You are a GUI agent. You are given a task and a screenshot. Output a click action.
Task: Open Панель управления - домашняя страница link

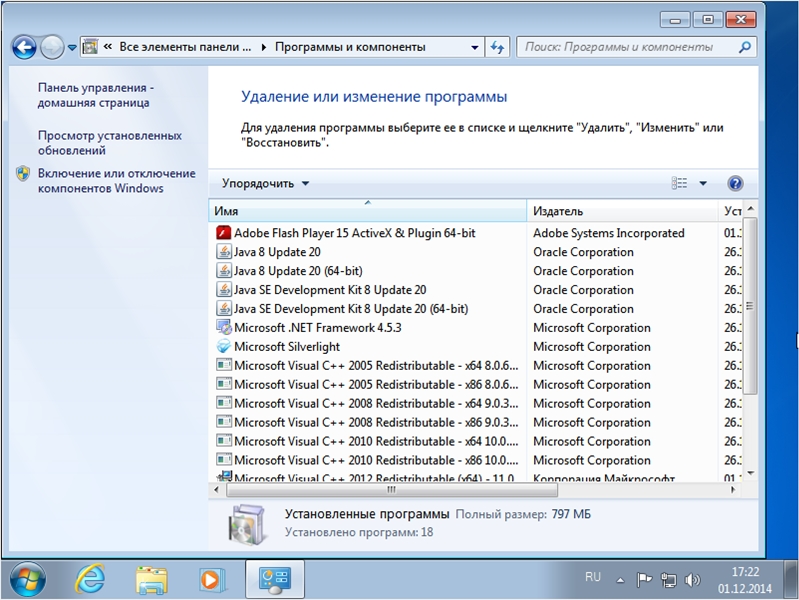click(96, 95)
